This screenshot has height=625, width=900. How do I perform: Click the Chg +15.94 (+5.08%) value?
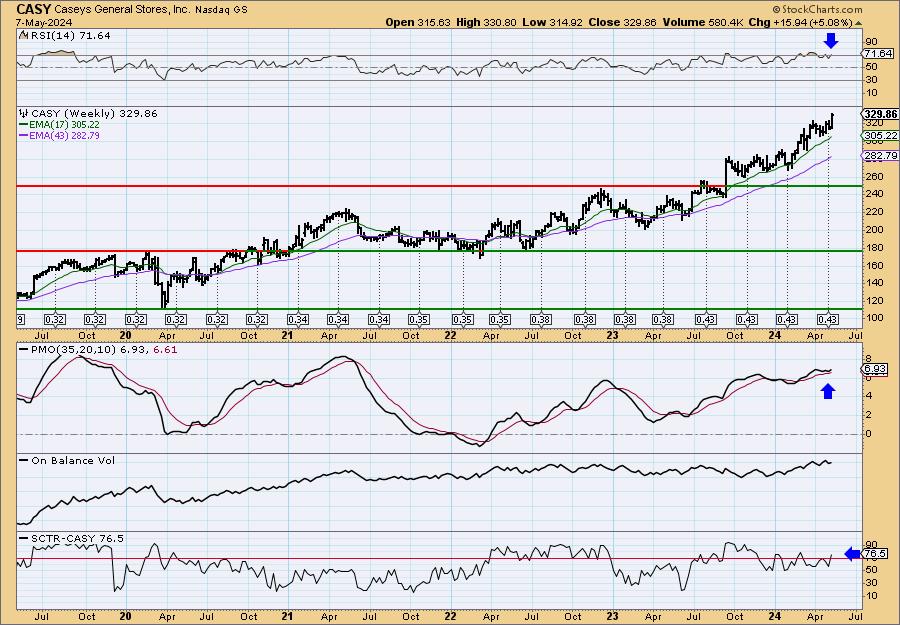801,22
